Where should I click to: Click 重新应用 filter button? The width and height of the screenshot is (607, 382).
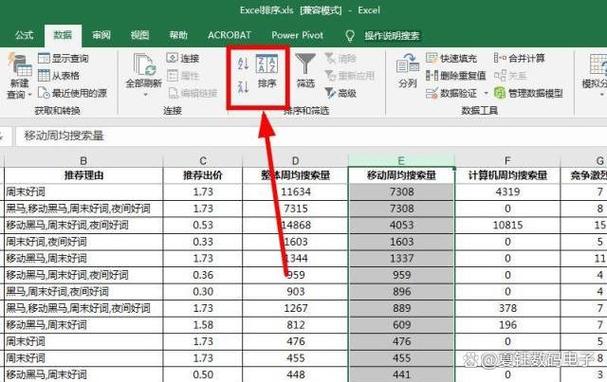350,75
